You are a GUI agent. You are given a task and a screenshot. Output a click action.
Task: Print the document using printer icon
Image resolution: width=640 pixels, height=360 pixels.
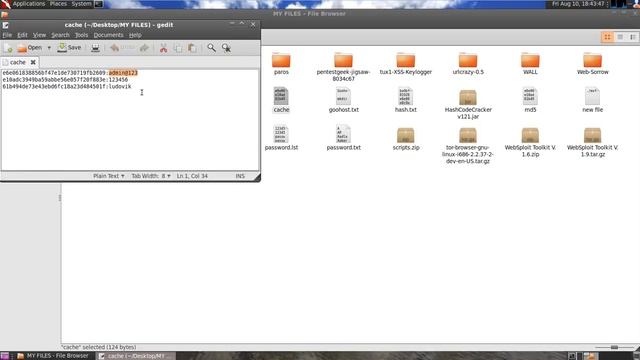click(95, 48)
